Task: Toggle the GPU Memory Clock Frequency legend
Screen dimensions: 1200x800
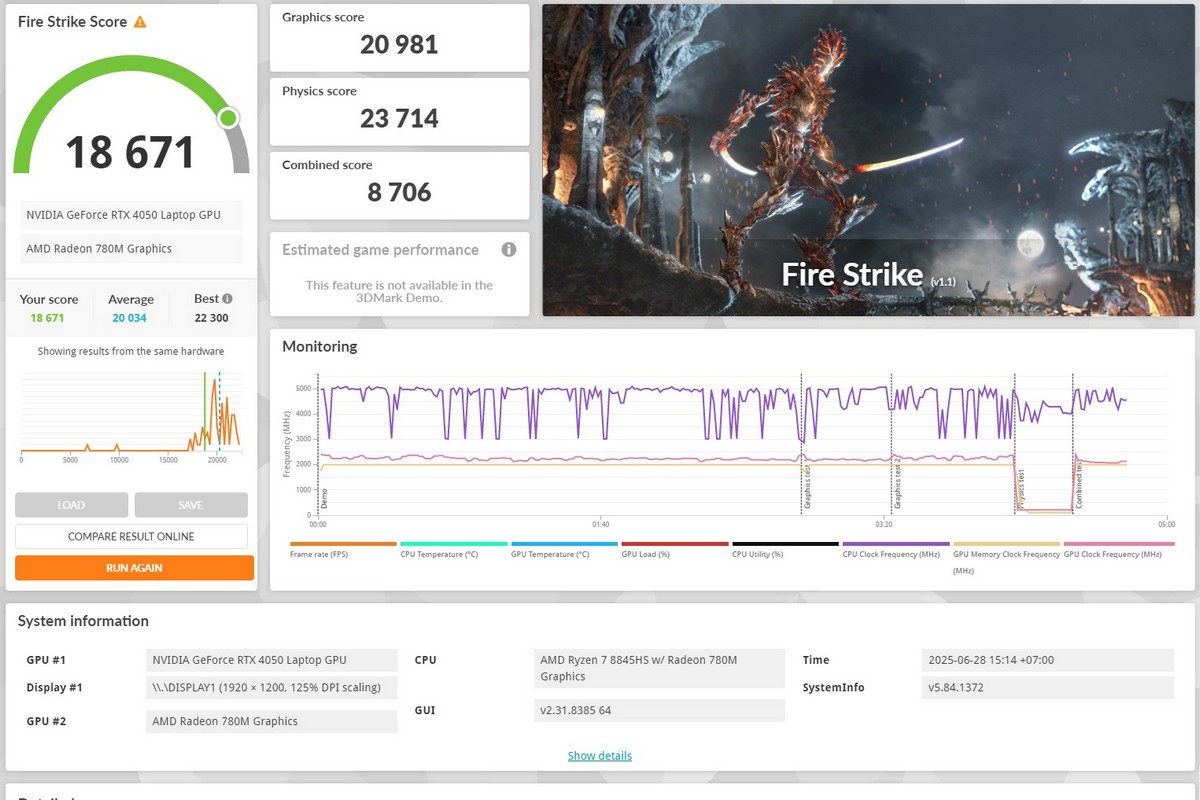Action: [x=1007, y=557]
